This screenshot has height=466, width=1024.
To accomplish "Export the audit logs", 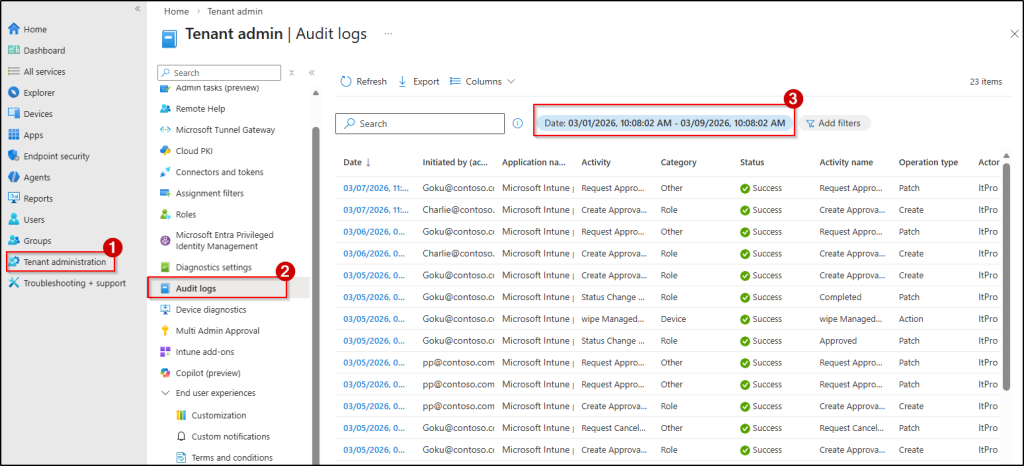I will (419, 82).
